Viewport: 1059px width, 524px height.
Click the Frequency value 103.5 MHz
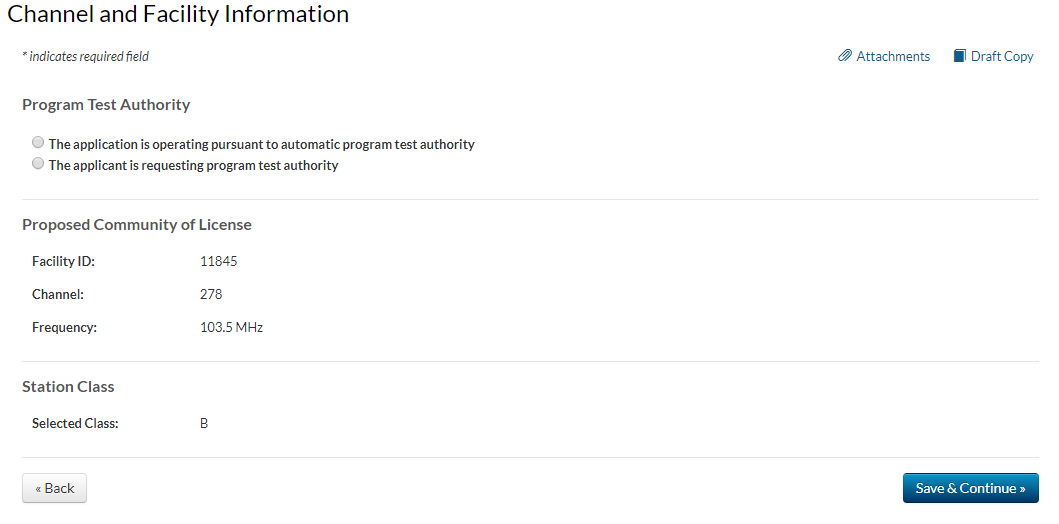point(231,327)
